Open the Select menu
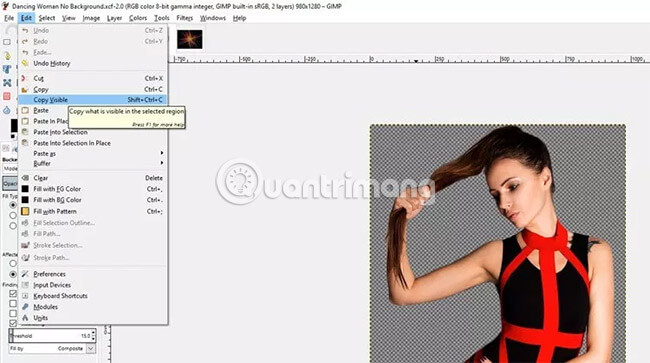The image size is (650, 363). pos(46,18)
